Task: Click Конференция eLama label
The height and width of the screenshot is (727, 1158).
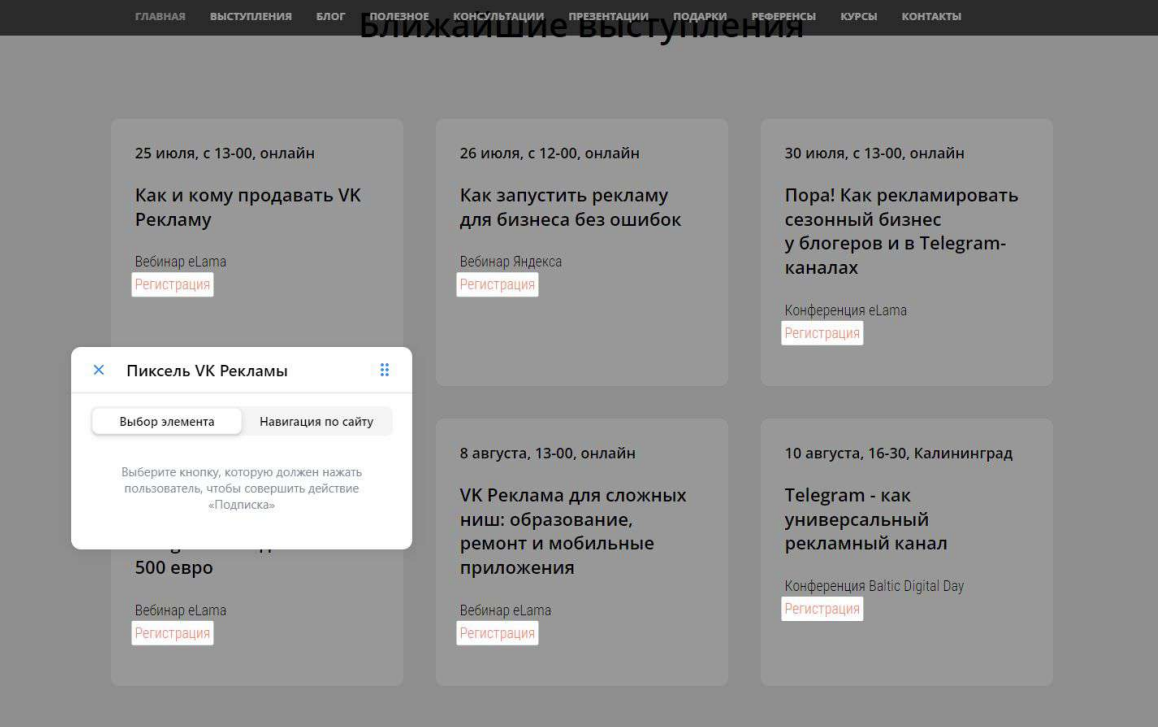Action: click(846, 310)
